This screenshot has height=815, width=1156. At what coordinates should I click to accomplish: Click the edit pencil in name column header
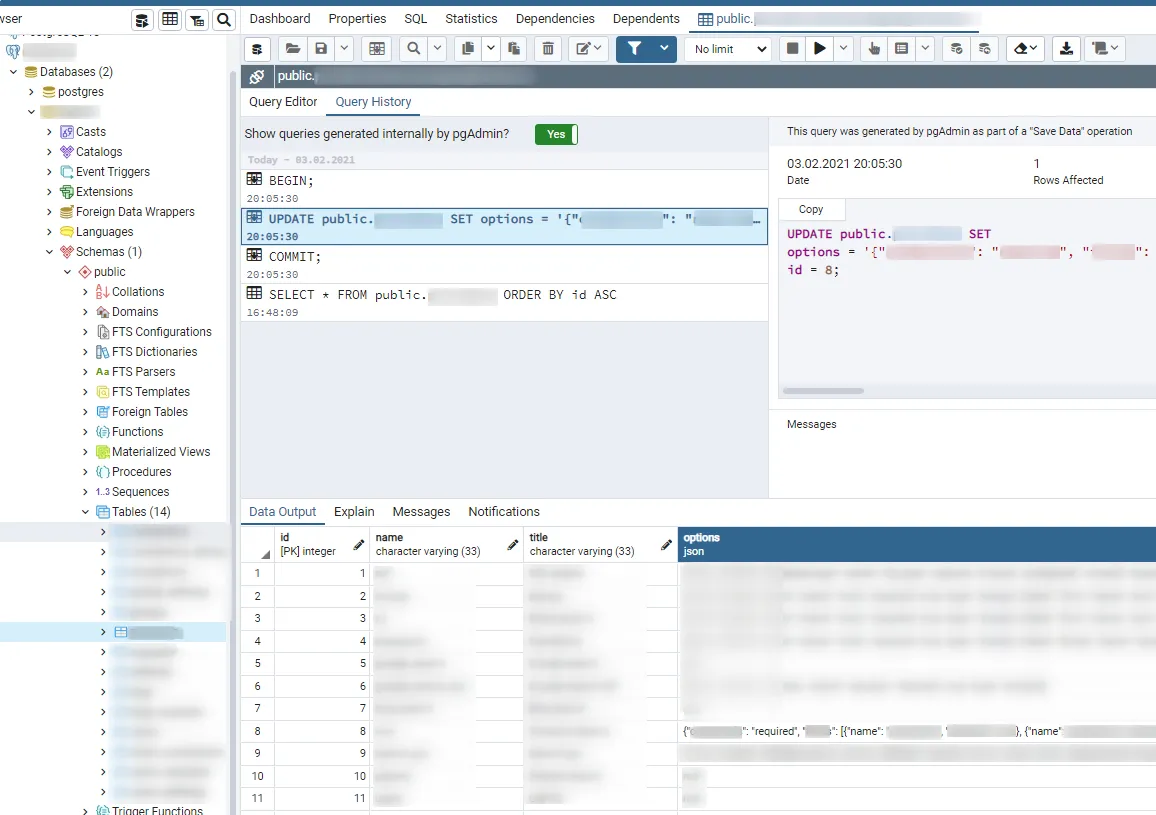coord(512,544)
